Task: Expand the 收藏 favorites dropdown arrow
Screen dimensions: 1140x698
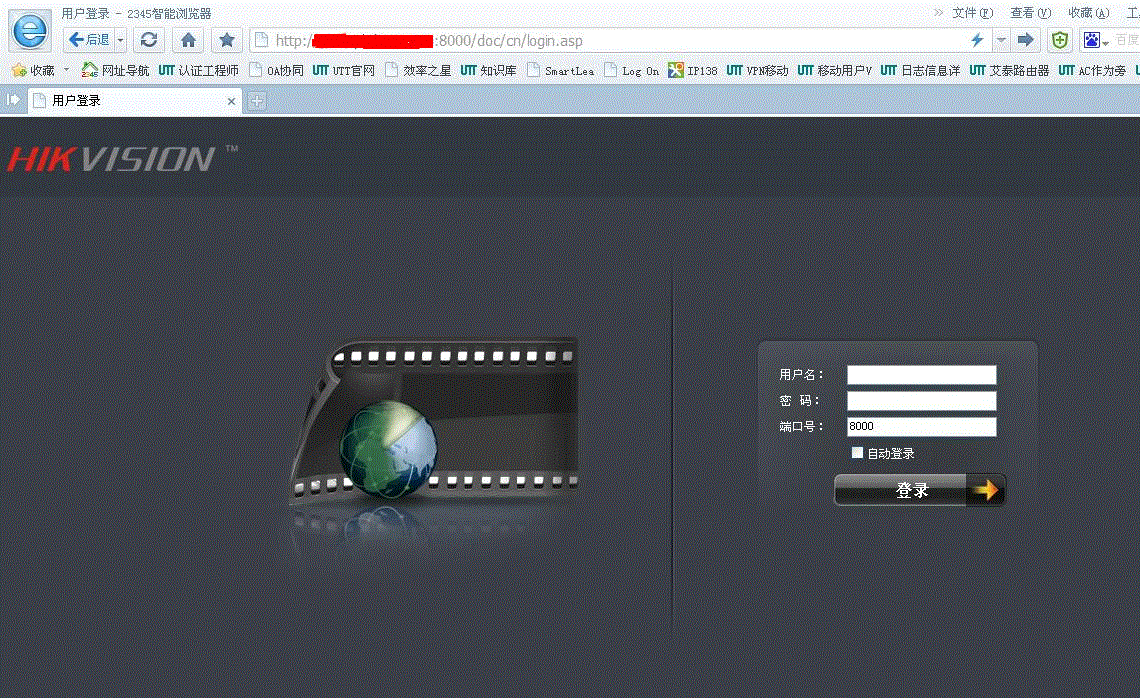Action: [x=66, y=70]
